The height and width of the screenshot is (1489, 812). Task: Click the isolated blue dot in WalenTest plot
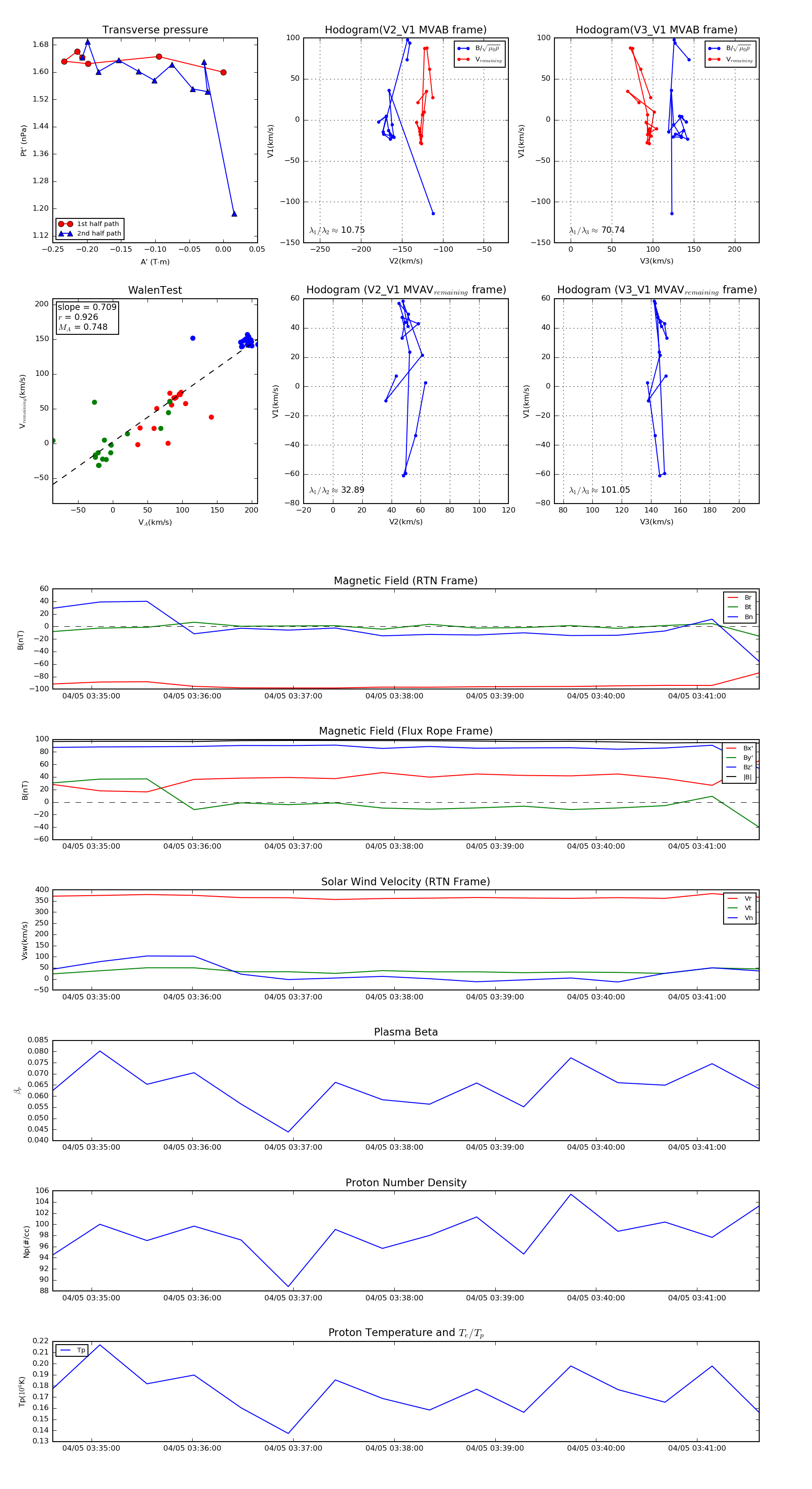click(193, 338)
